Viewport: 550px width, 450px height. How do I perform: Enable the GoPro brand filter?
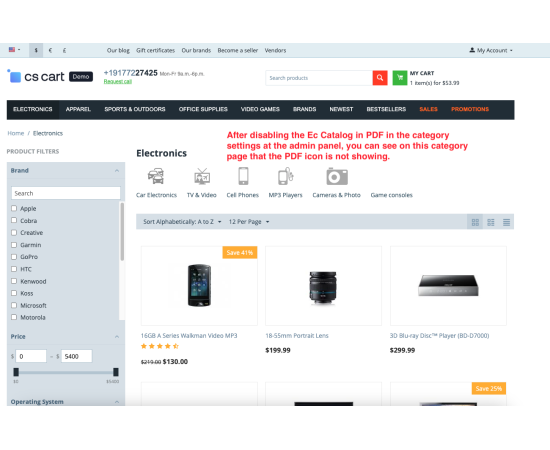[14, 257]
